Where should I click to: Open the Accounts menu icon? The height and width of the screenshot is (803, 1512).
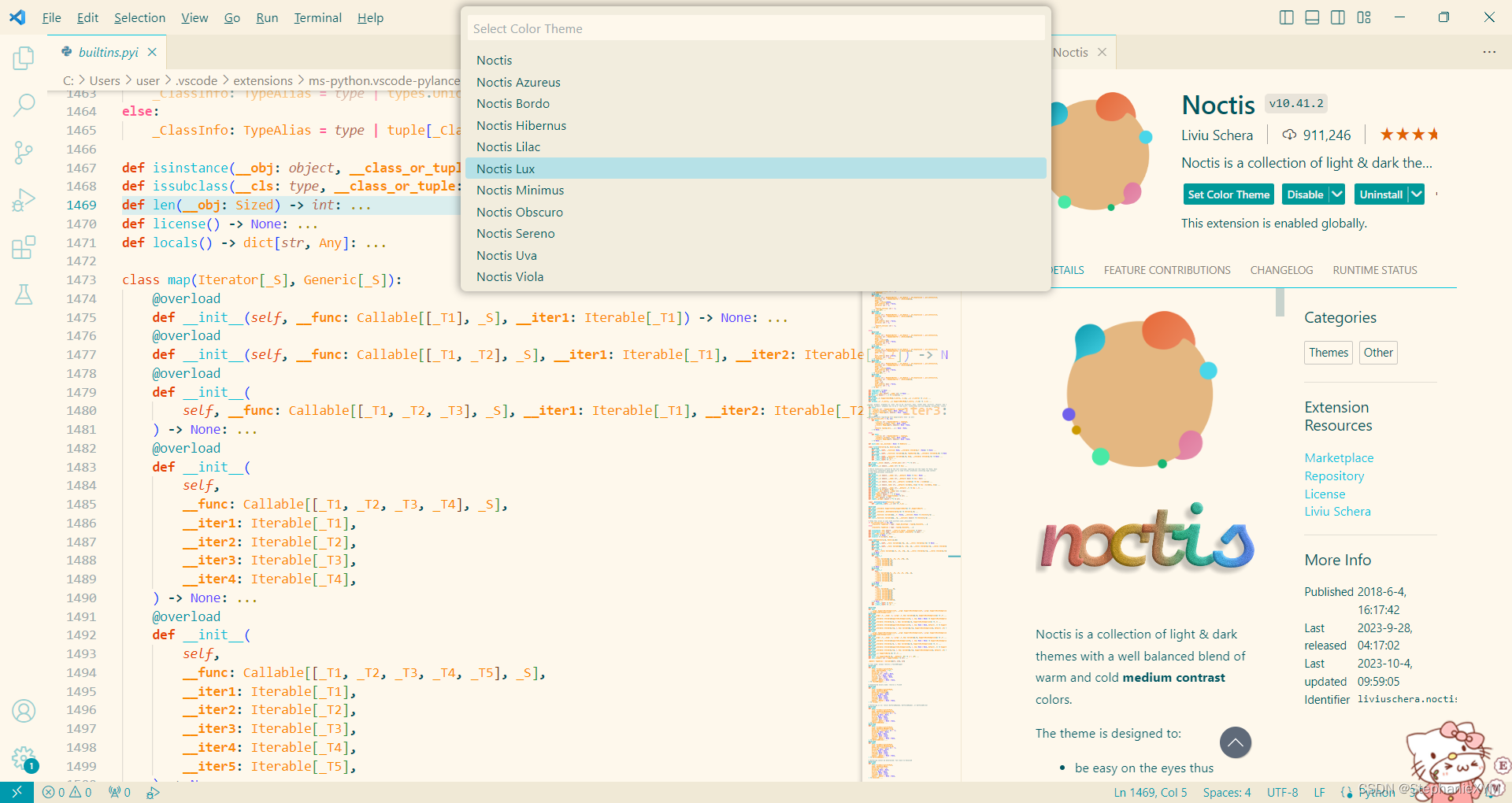pos(24,711)
